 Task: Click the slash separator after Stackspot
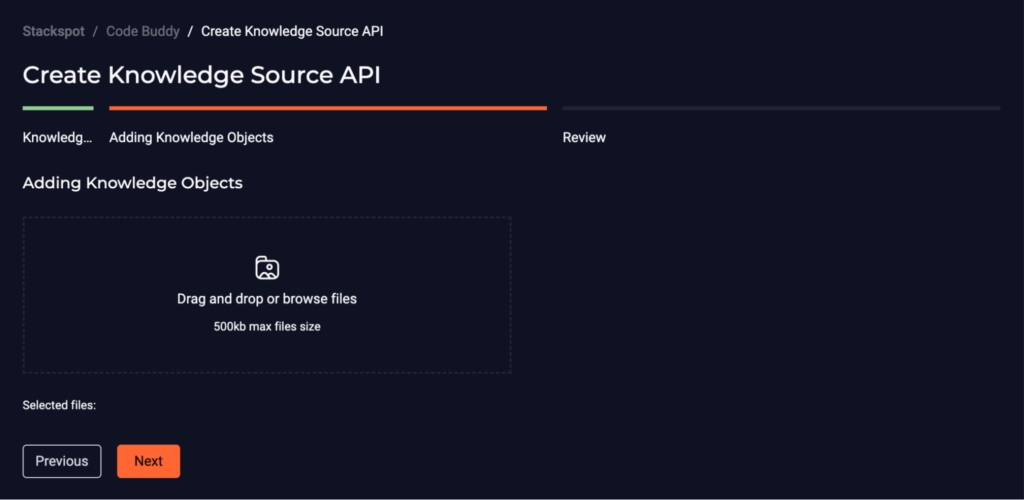(95, 31)
